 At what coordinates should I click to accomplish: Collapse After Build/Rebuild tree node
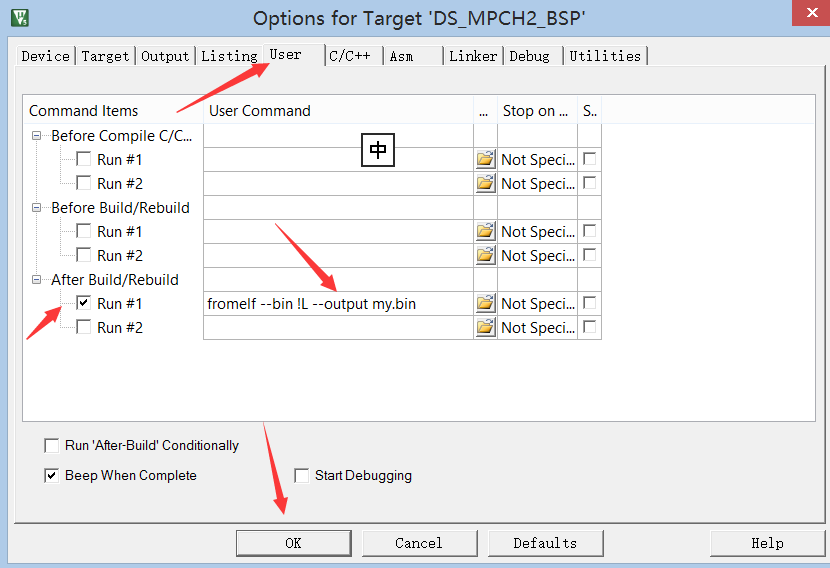click(37, 280)
